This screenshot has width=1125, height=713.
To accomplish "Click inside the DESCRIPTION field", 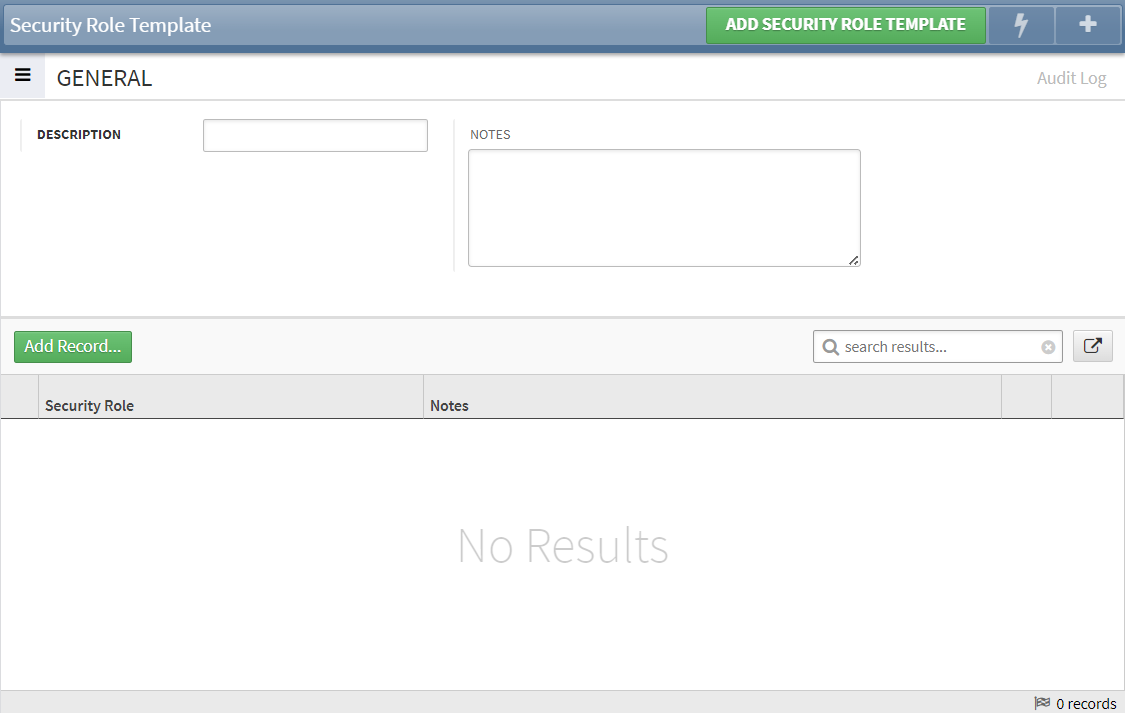I will pos(314,135).
